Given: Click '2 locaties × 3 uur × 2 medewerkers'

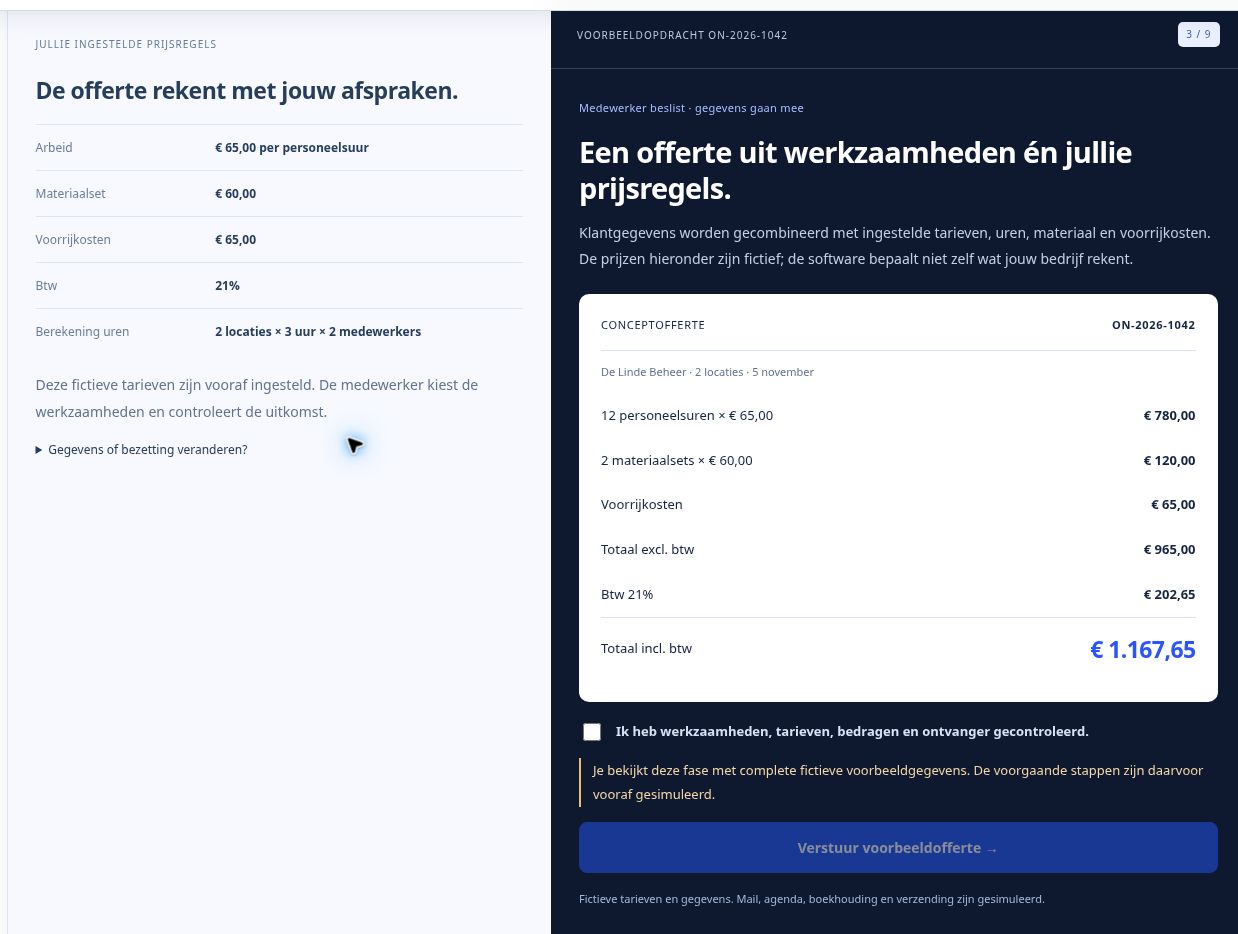Looking at the screenshot, I should [318, 332].
